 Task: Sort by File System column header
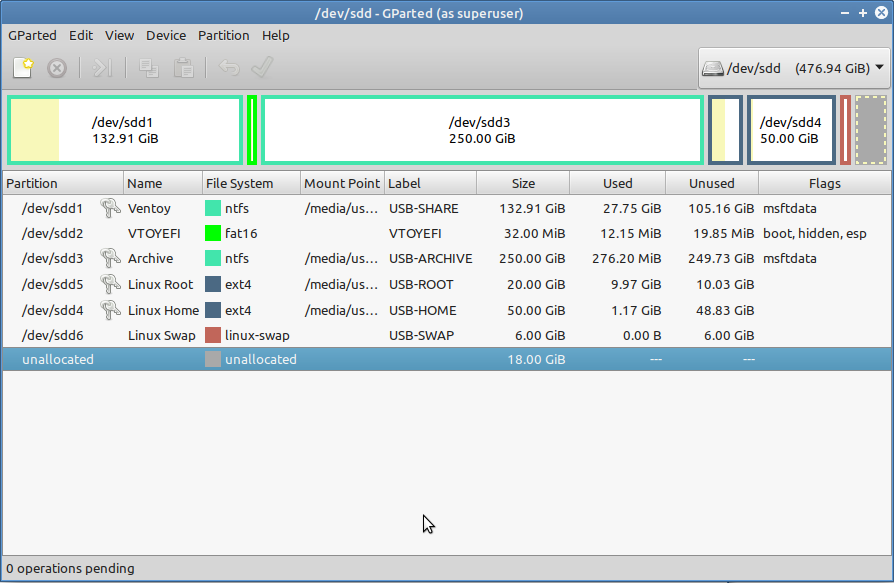coord(251,184)
